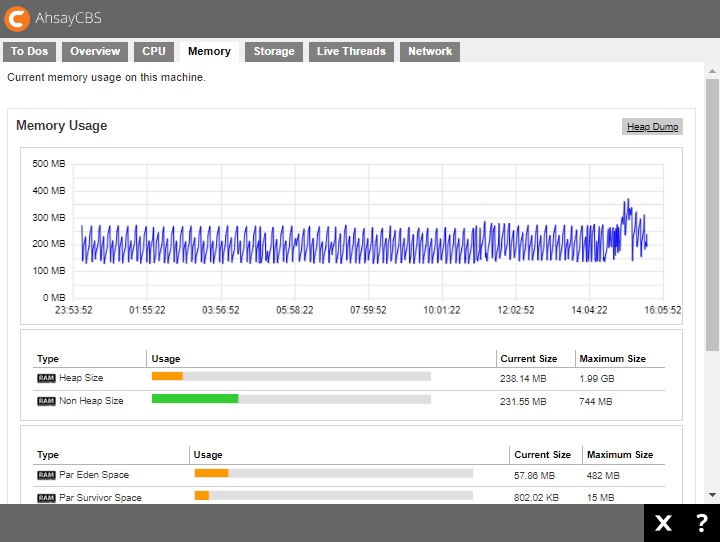
Task: Click the scrollbar down arrow
Action: tap(712, 494)
